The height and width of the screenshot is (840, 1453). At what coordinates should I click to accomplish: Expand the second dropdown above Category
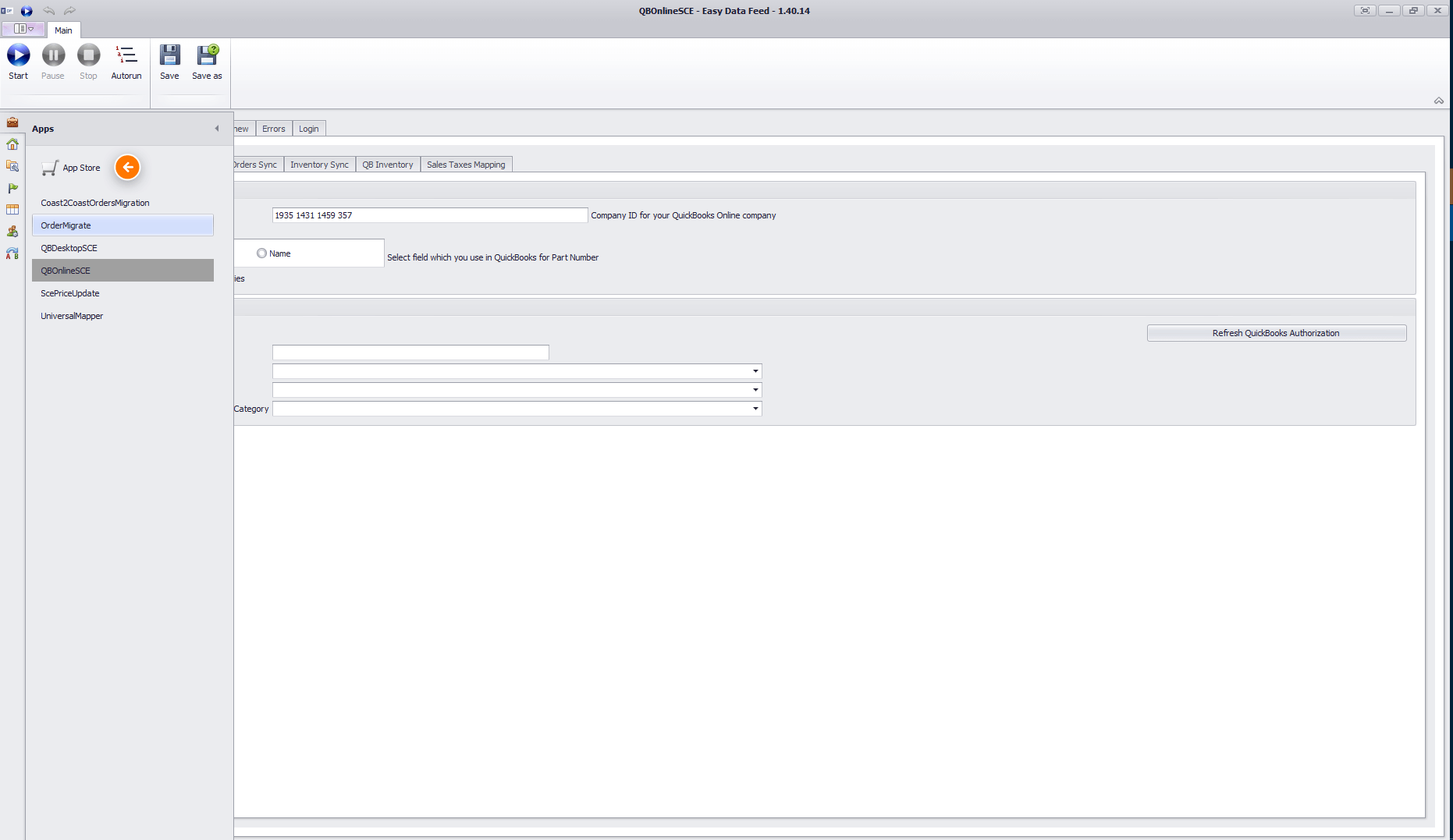tap(755, 390)
